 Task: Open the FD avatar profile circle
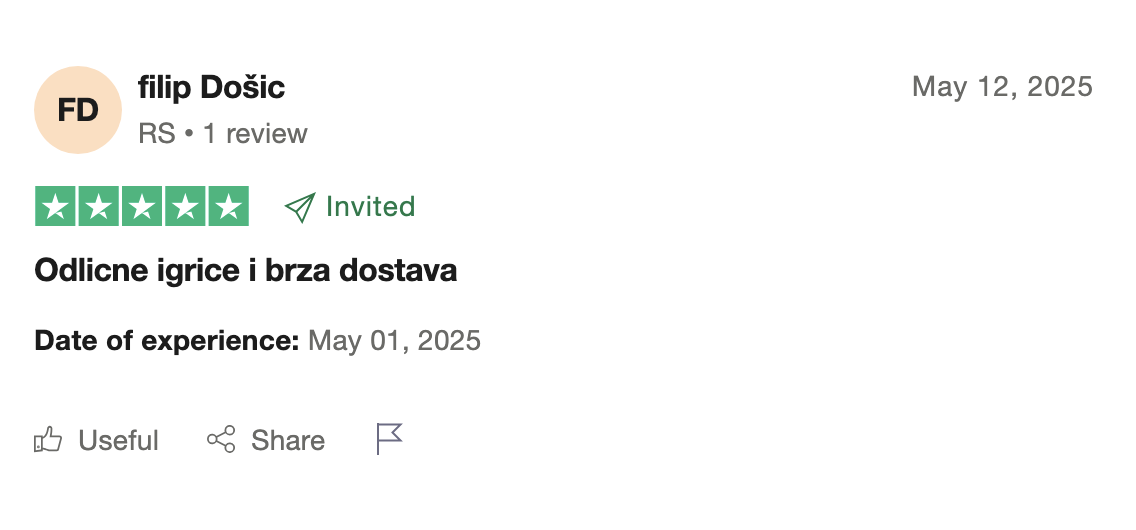point(78,110)
